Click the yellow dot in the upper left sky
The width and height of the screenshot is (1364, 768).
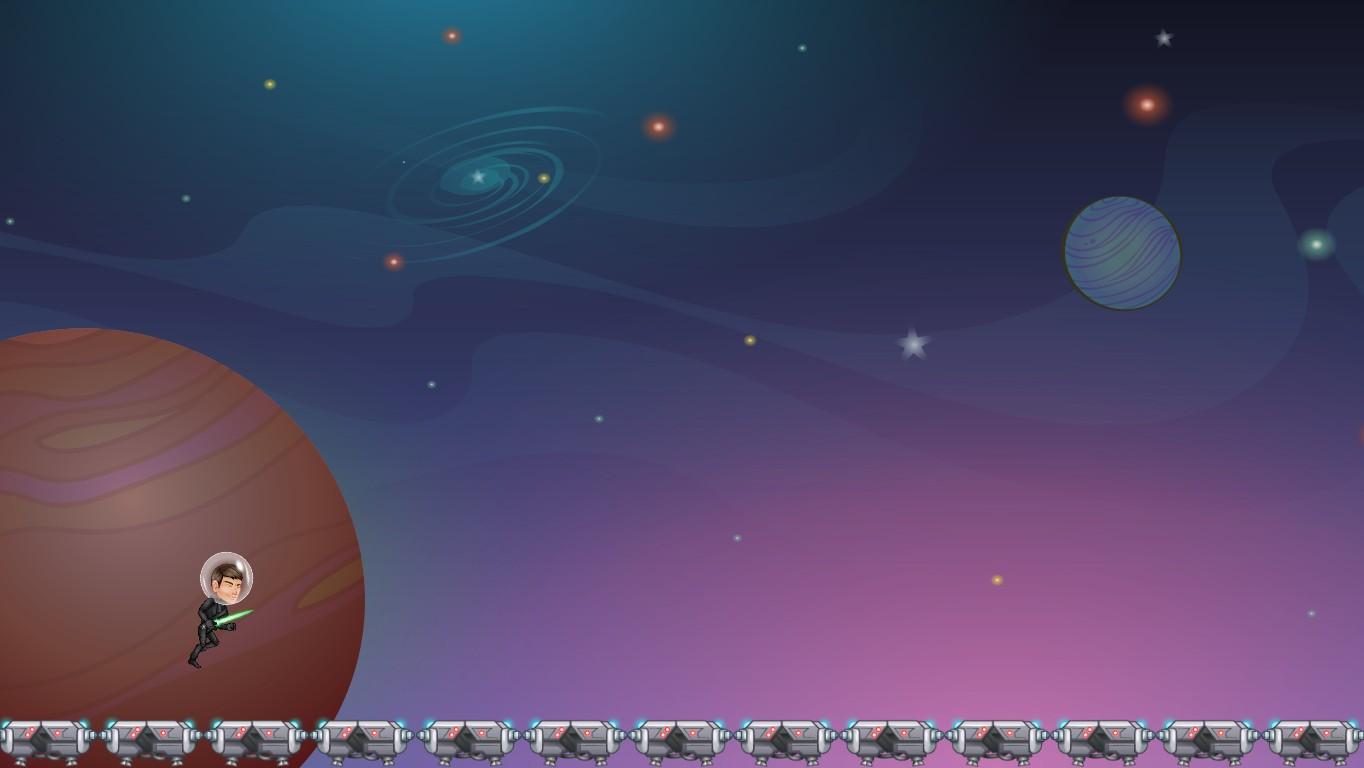point(270,85)
